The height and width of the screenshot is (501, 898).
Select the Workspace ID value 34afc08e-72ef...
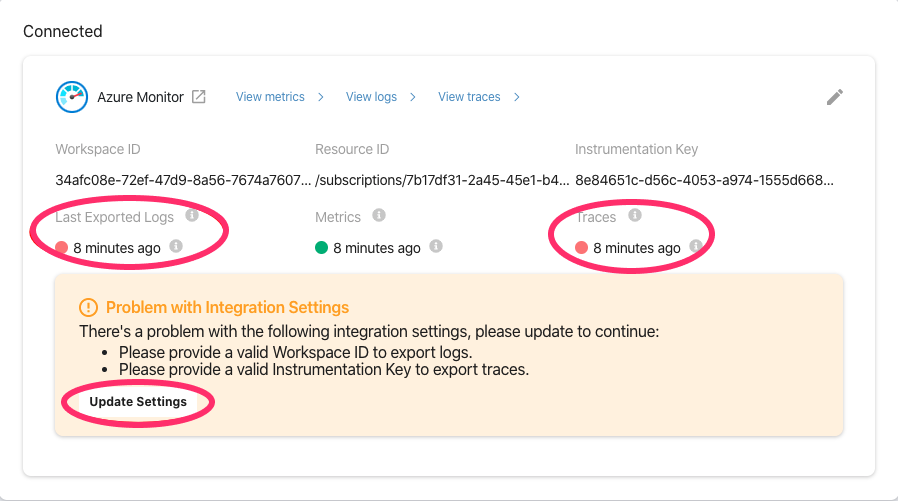pyautogui.click(x=183, y=180)
